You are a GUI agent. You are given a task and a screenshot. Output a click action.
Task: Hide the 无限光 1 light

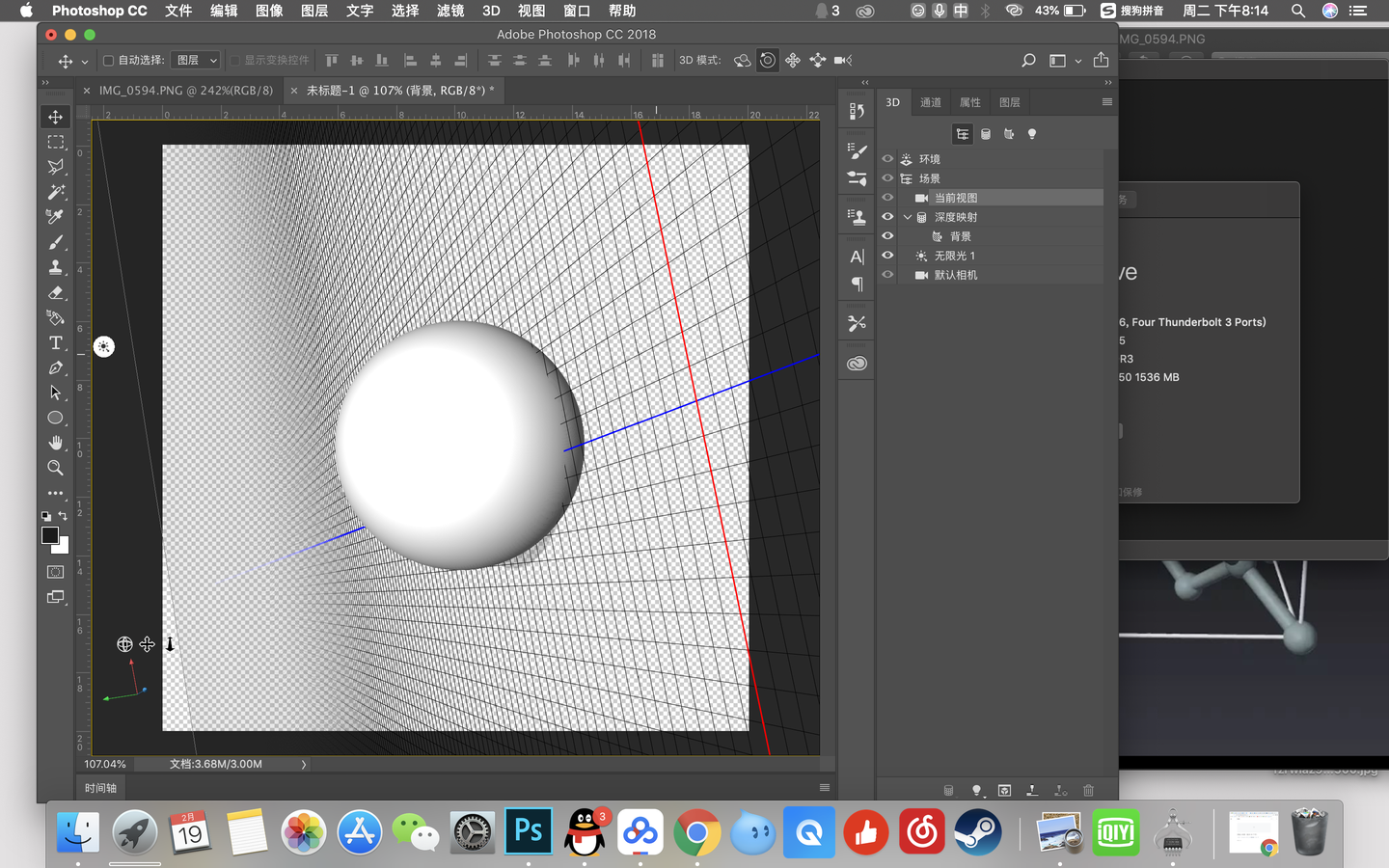[x=887, y=256]
